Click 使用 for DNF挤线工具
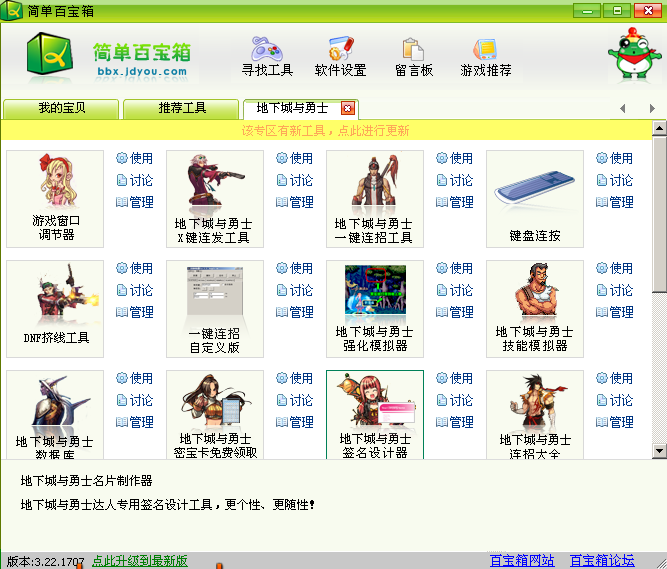Image resolution: width=667 pixels, height=569 pixels. pyautogui.click(x=134, y=268)
